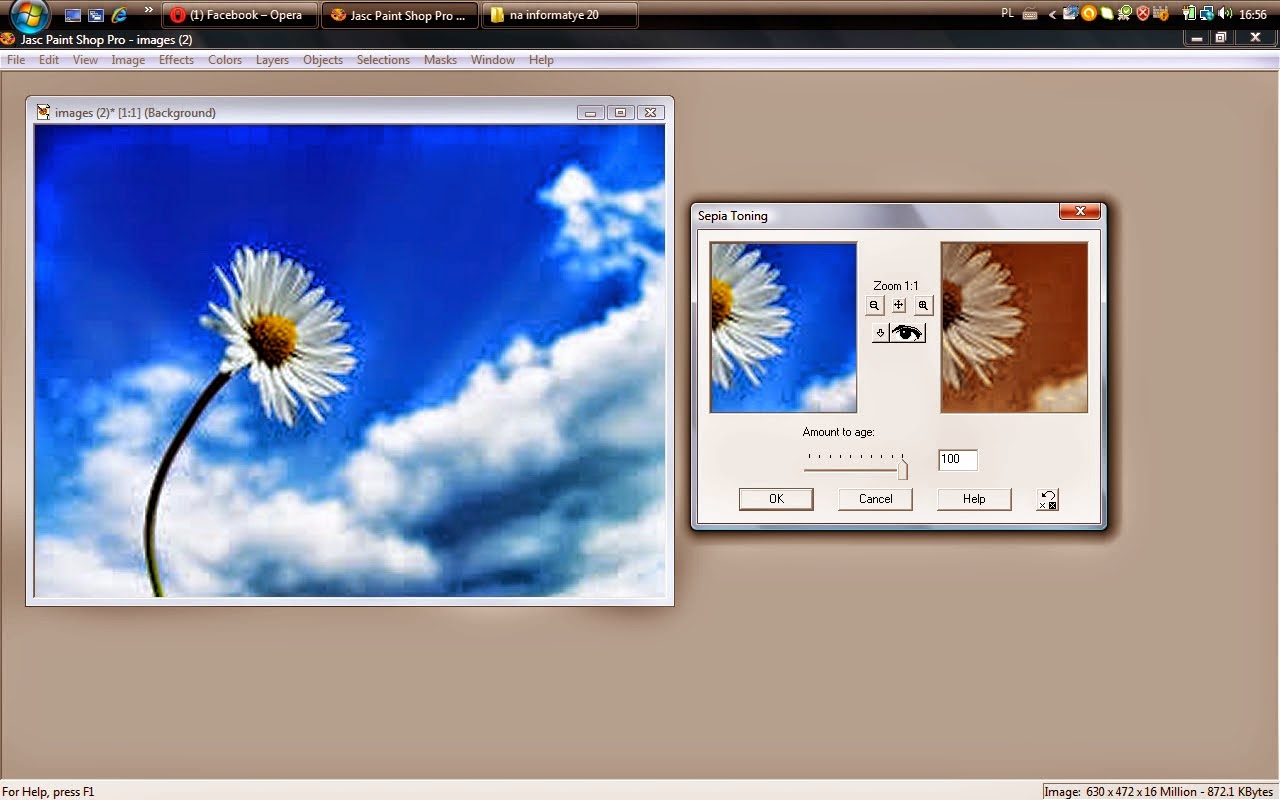Show hidden system tray icons
The height and width of the screenshot is (800, 1280).
click(x=1052, y=14)
